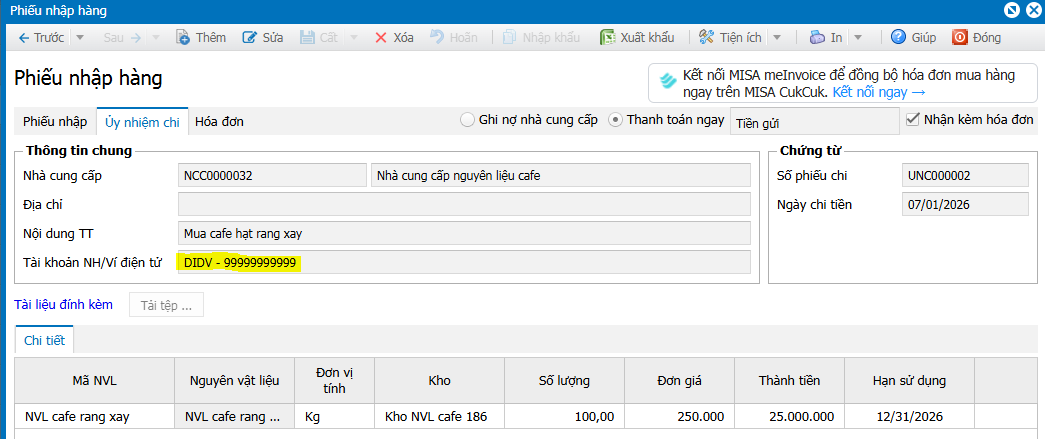
Task: Click the Xuất khẩu Excel export icon
Action: pyautogui.click(x=607, y=37)
